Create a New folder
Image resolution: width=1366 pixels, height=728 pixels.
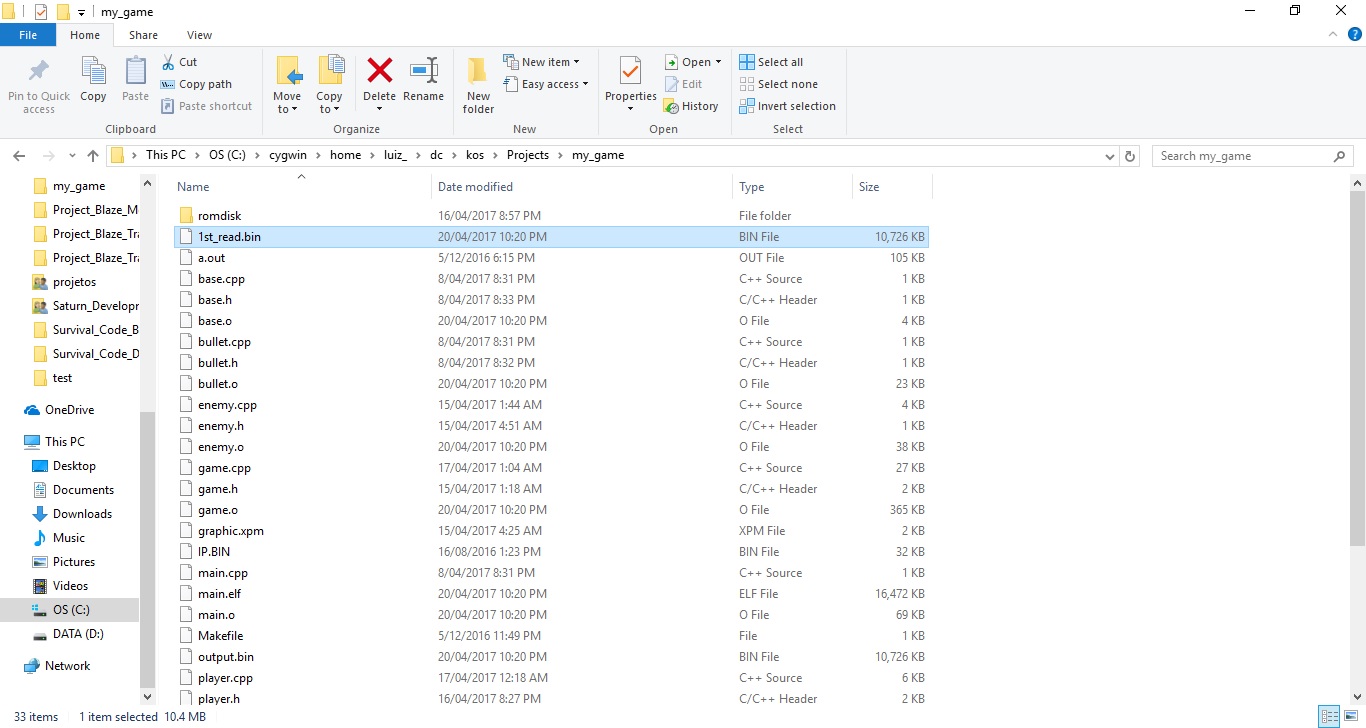[x=478, y=85]
